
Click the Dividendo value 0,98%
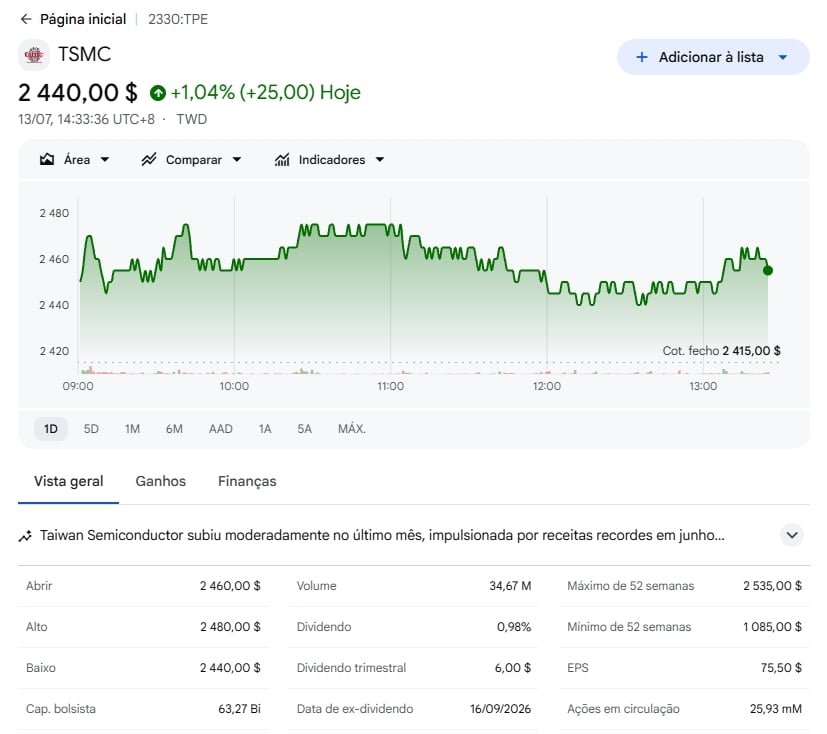[x=514, y=627]
